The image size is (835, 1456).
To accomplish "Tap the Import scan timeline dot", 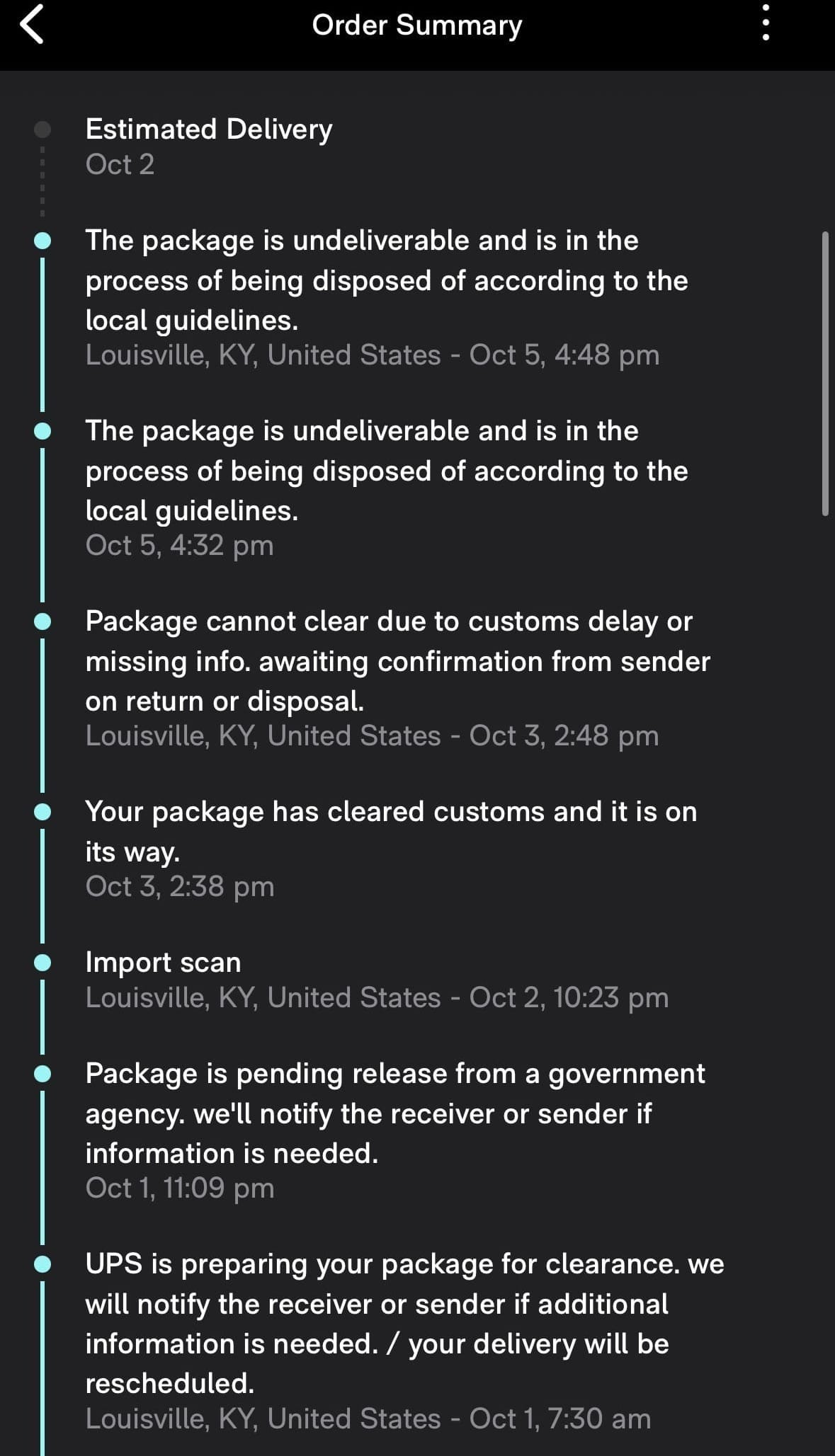I will coord(42,963).
